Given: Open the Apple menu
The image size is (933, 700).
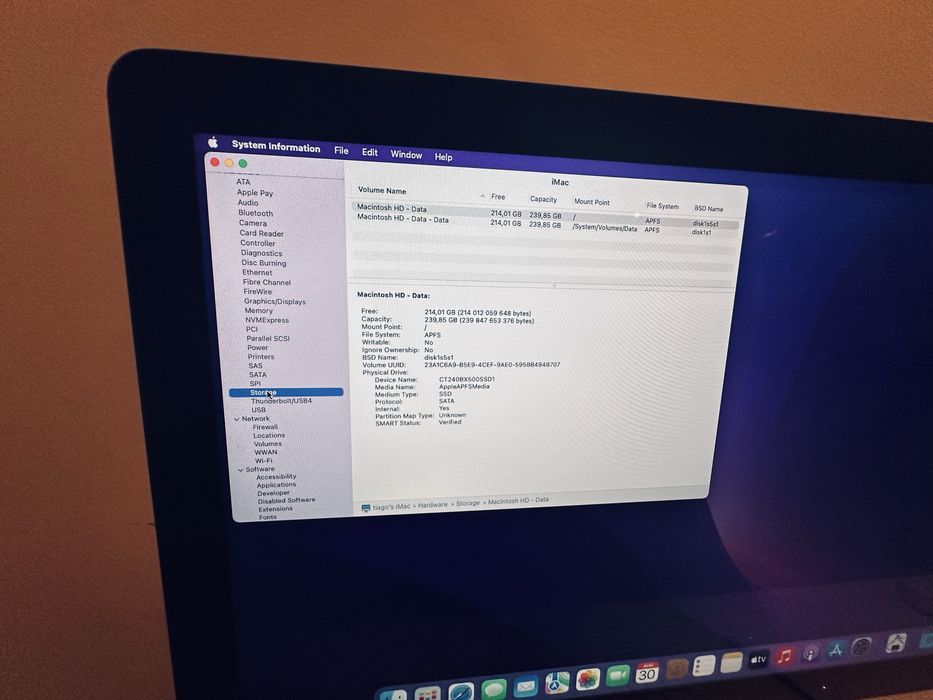Looking at the screenshot, I should pyautogui.click(x=213, y=142).
